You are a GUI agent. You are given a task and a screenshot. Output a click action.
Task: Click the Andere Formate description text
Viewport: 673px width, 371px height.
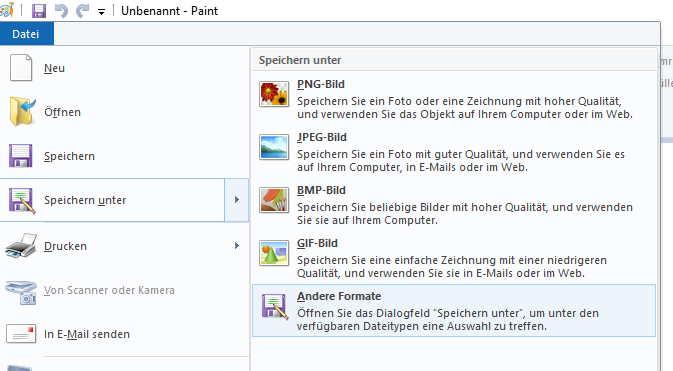(448, 319)
